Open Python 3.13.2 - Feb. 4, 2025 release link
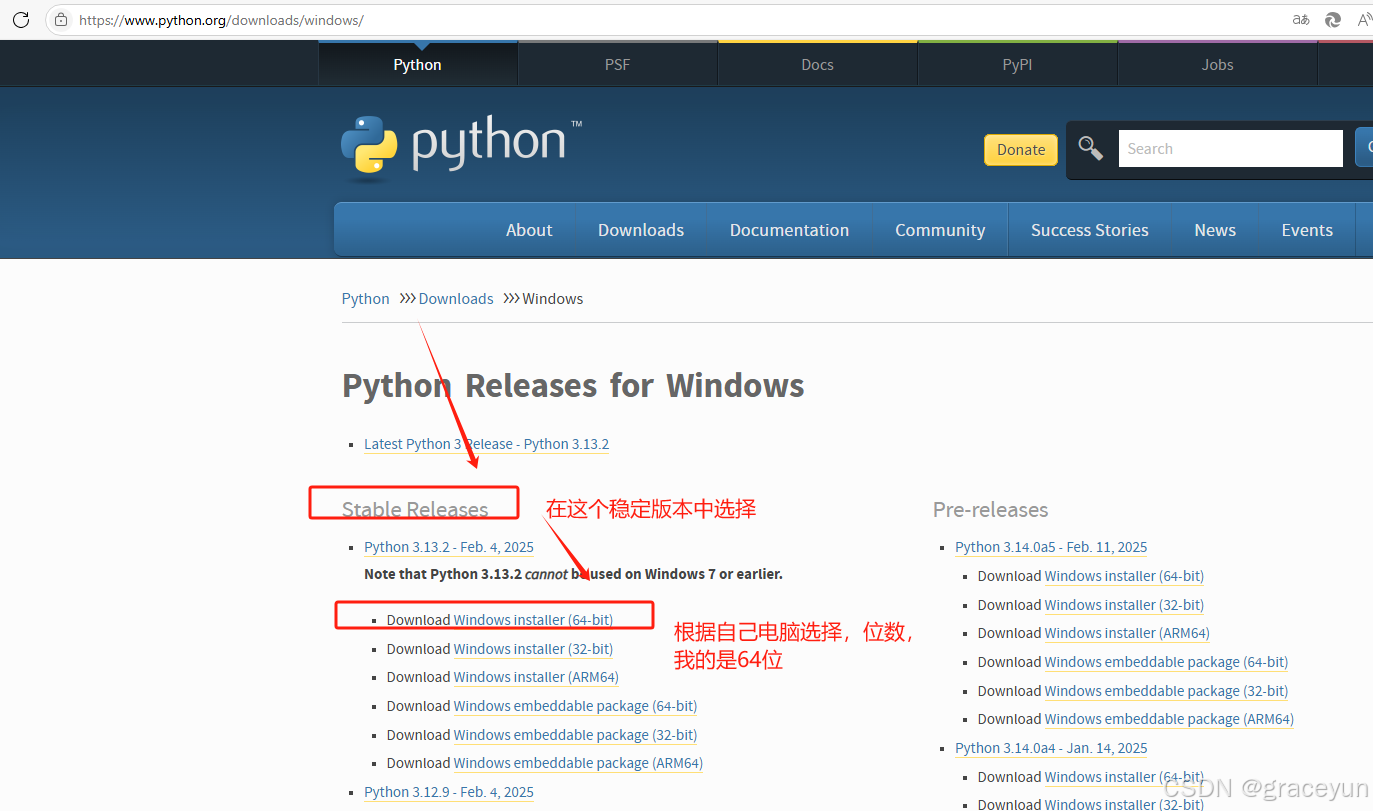The width and height of the screenshot is (1373, 811). [449, 547]
